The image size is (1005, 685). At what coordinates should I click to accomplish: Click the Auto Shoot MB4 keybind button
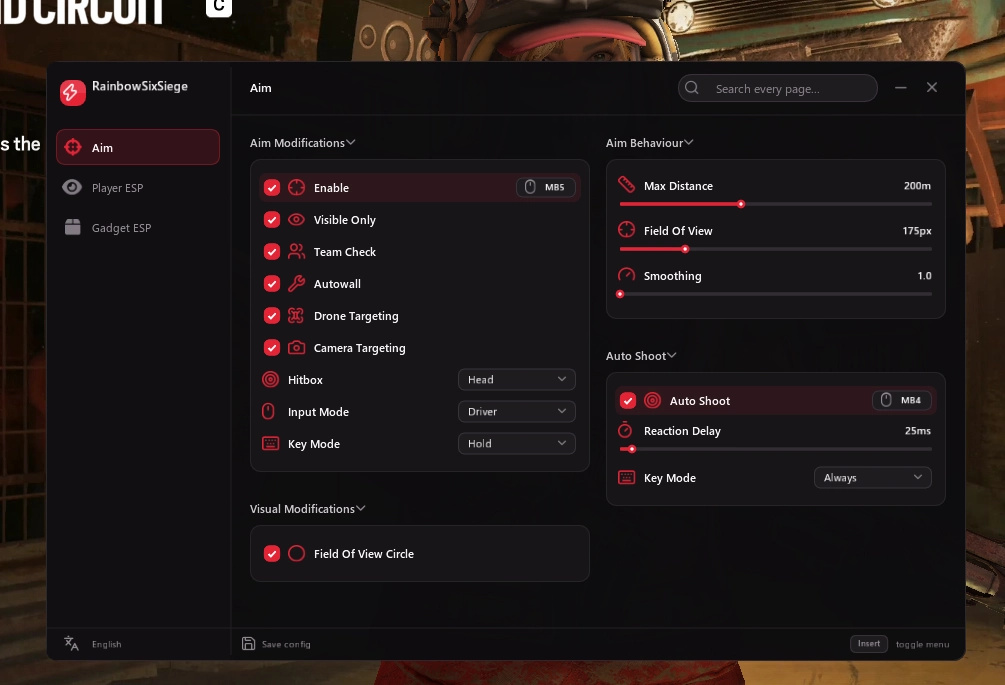[x=901, y=400]
